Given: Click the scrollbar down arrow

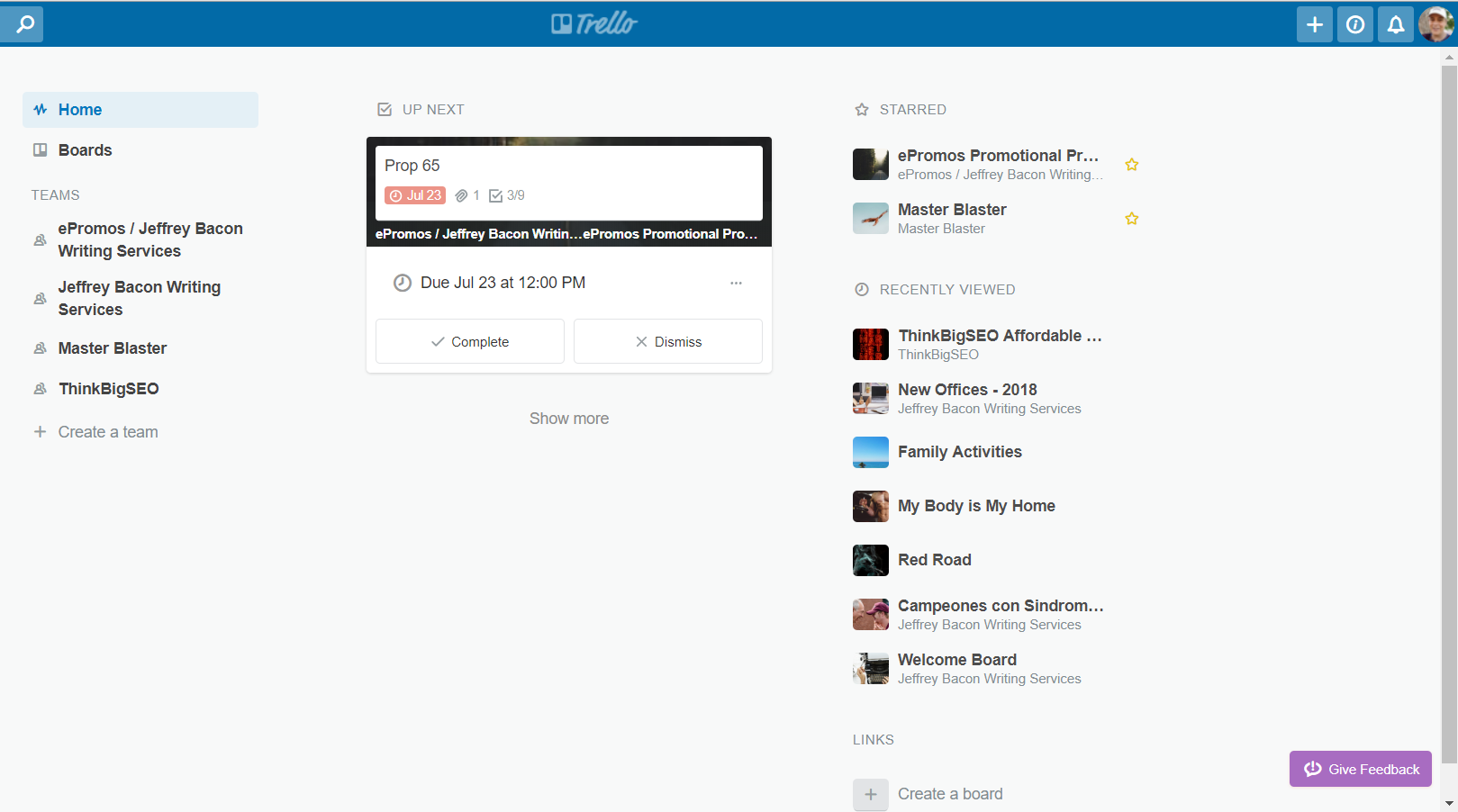Looking at the screenshot, I should point(1449,803).
